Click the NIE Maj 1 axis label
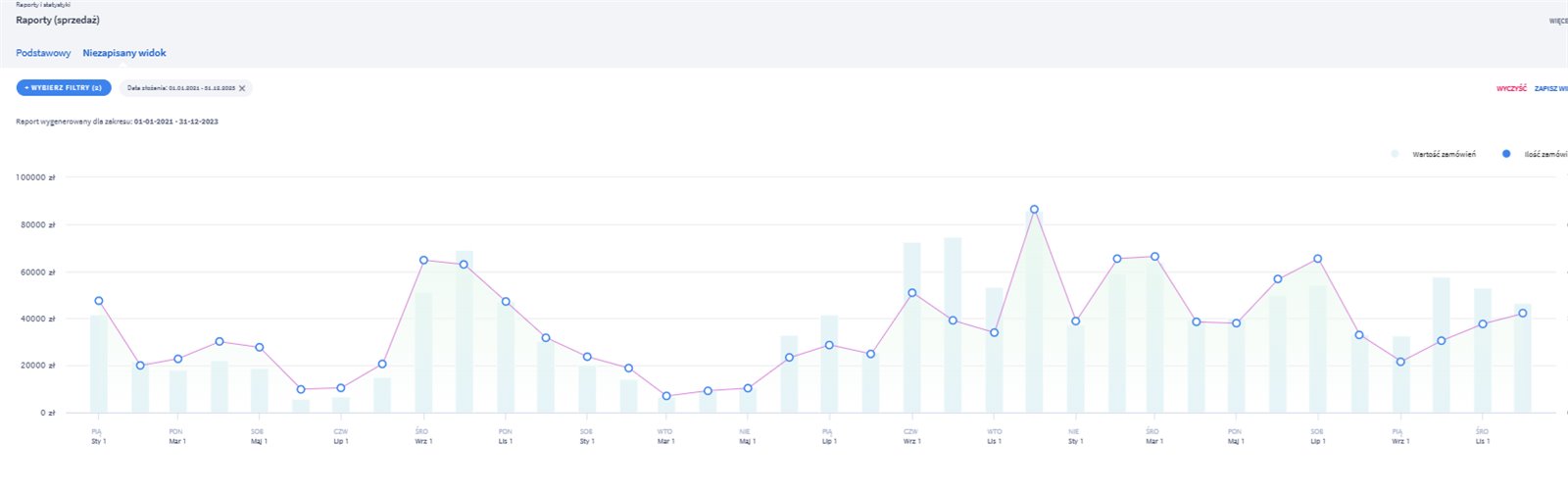Viewport: 1568px width, 493px height. pos(747,436)
